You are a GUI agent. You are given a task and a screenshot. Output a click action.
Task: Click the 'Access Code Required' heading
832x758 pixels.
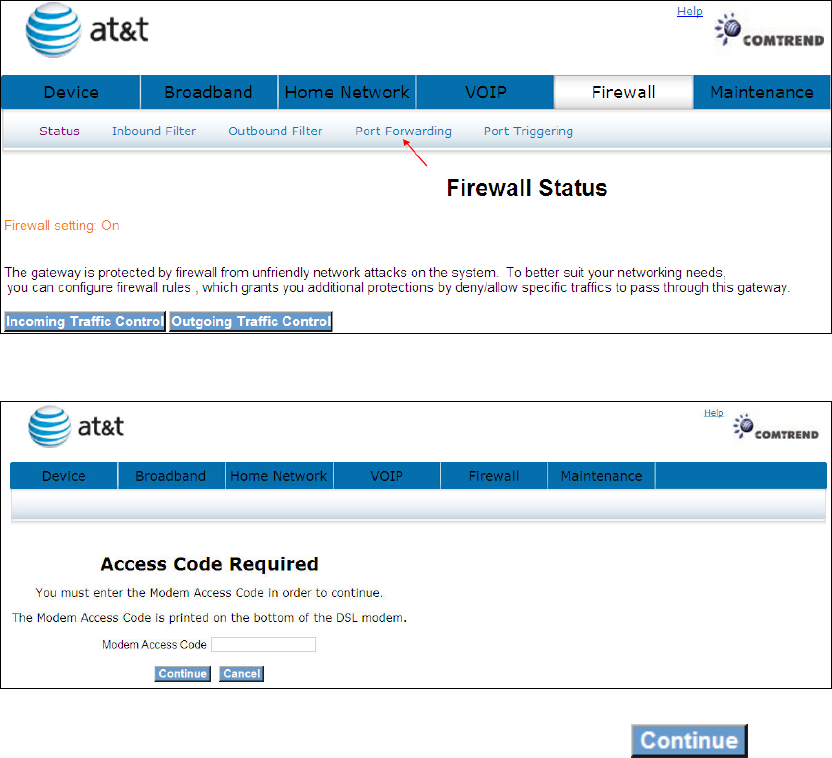click(x=210, y=564)
